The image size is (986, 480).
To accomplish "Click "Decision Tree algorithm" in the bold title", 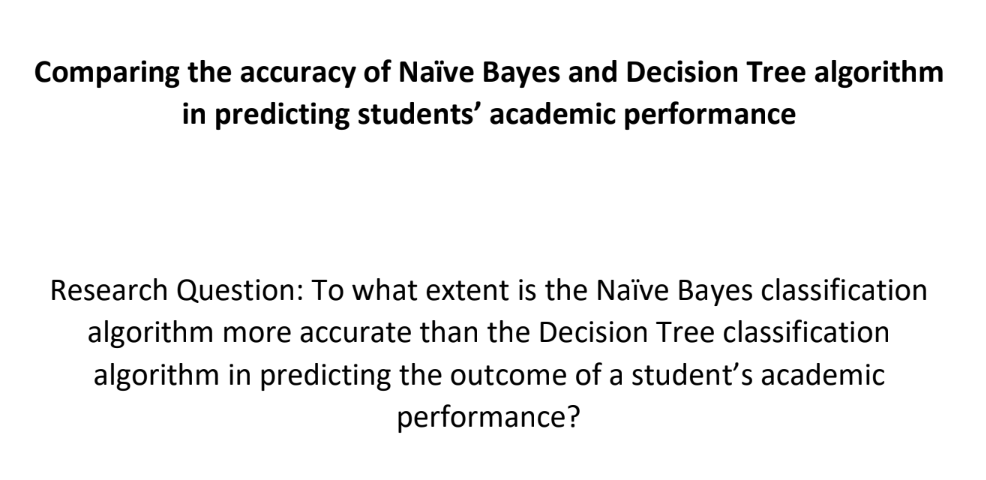I will point(784,73).
